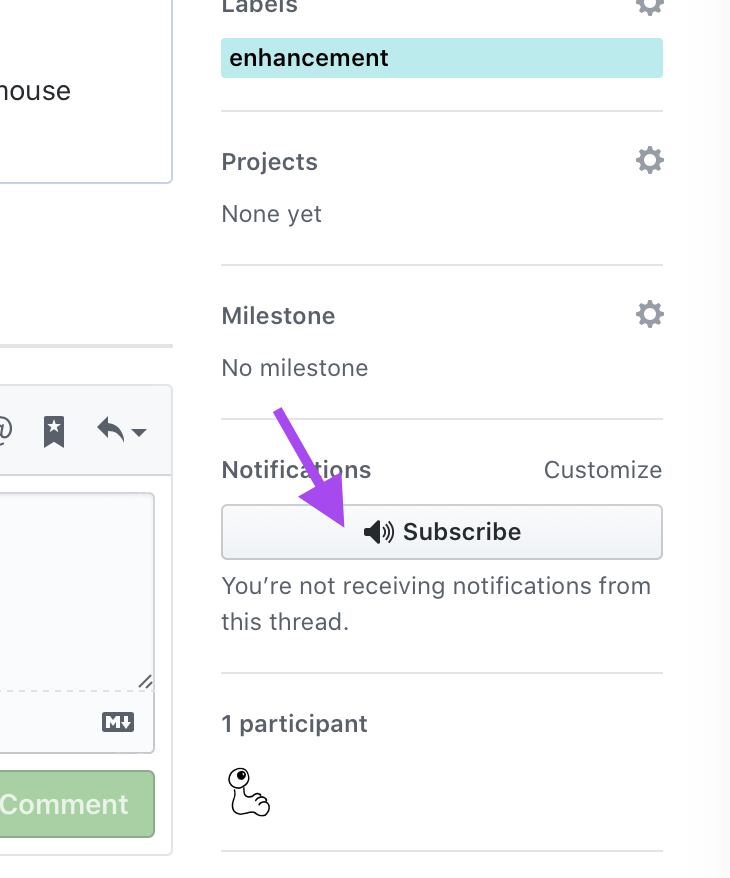
Task: Open the Customize notifications link
Action: click(602, 470)
